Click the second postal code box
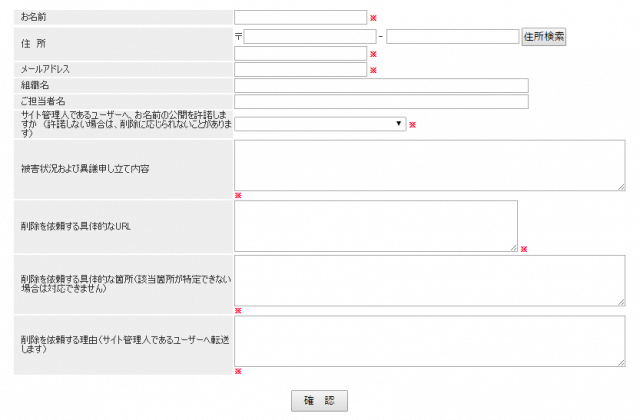This screenshot has height=420, width=640. coord(452,37)
